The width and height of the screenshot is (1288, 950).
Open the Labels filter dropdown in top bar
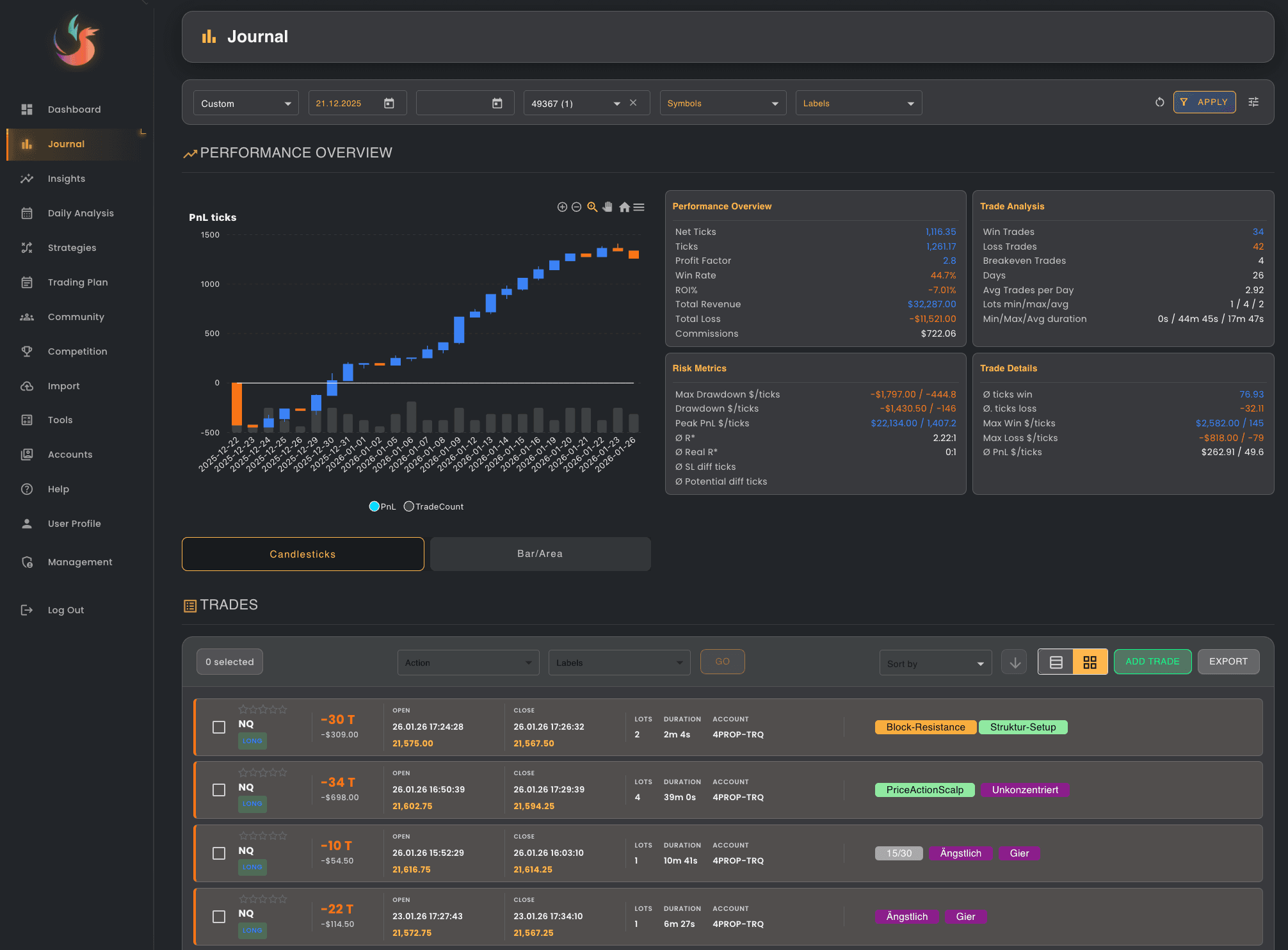(858, 103)
